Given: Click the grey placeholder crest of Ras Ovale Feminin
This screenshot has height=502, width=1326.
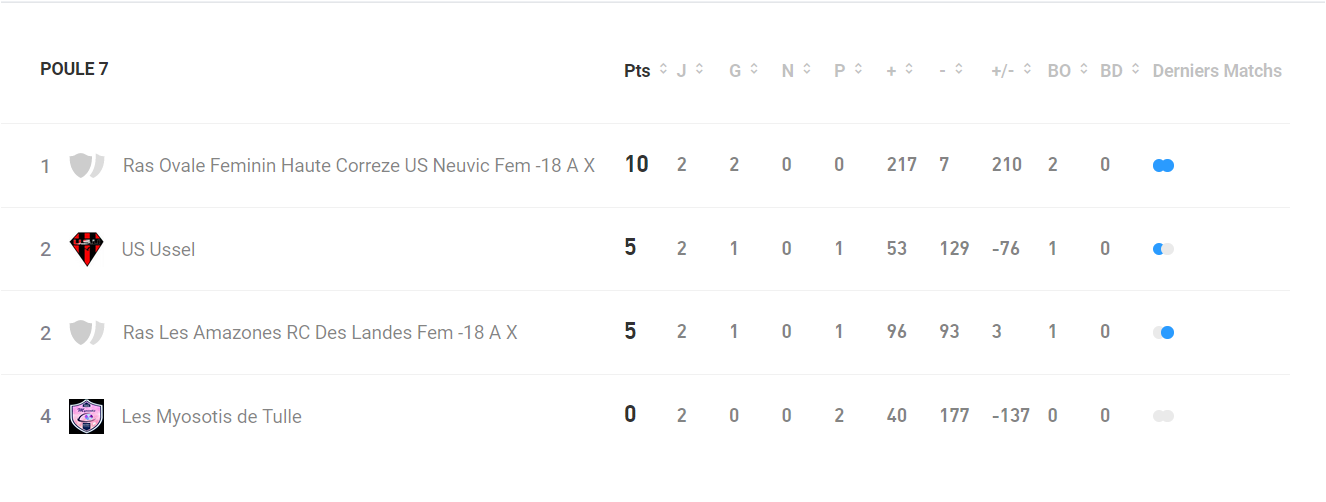Looking at the screenshot, I should [87, 166].
